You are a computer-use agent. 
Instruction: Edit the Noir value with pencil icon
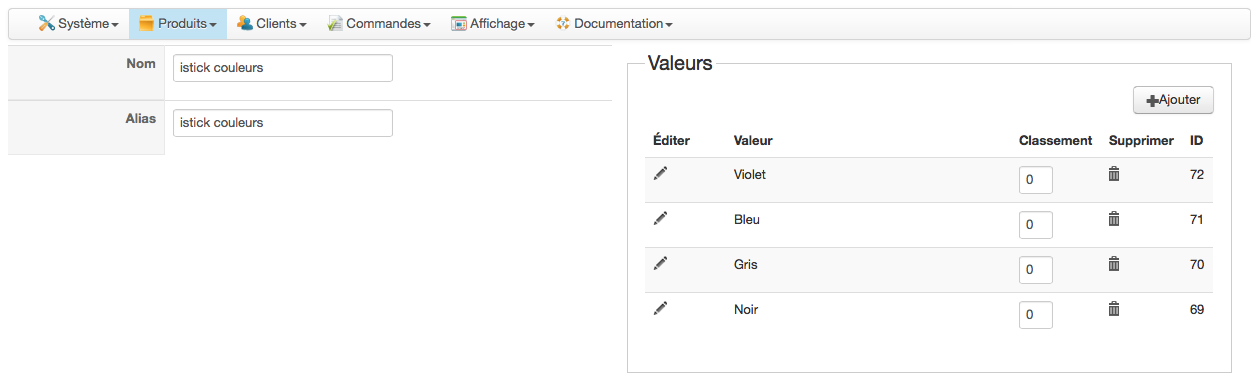tap(660, 308)
